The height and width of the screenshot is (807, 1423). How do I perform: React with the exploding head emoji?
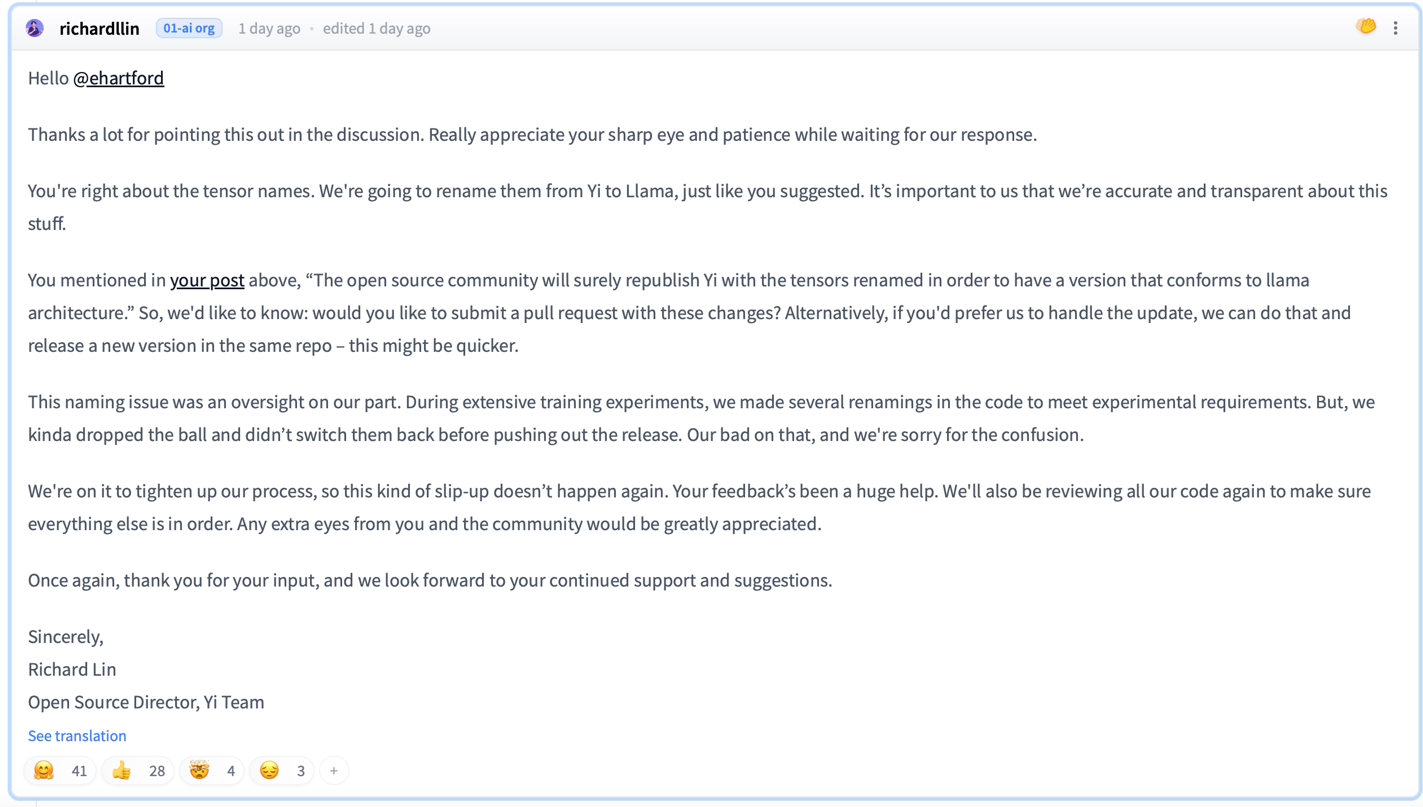(200, 771)
